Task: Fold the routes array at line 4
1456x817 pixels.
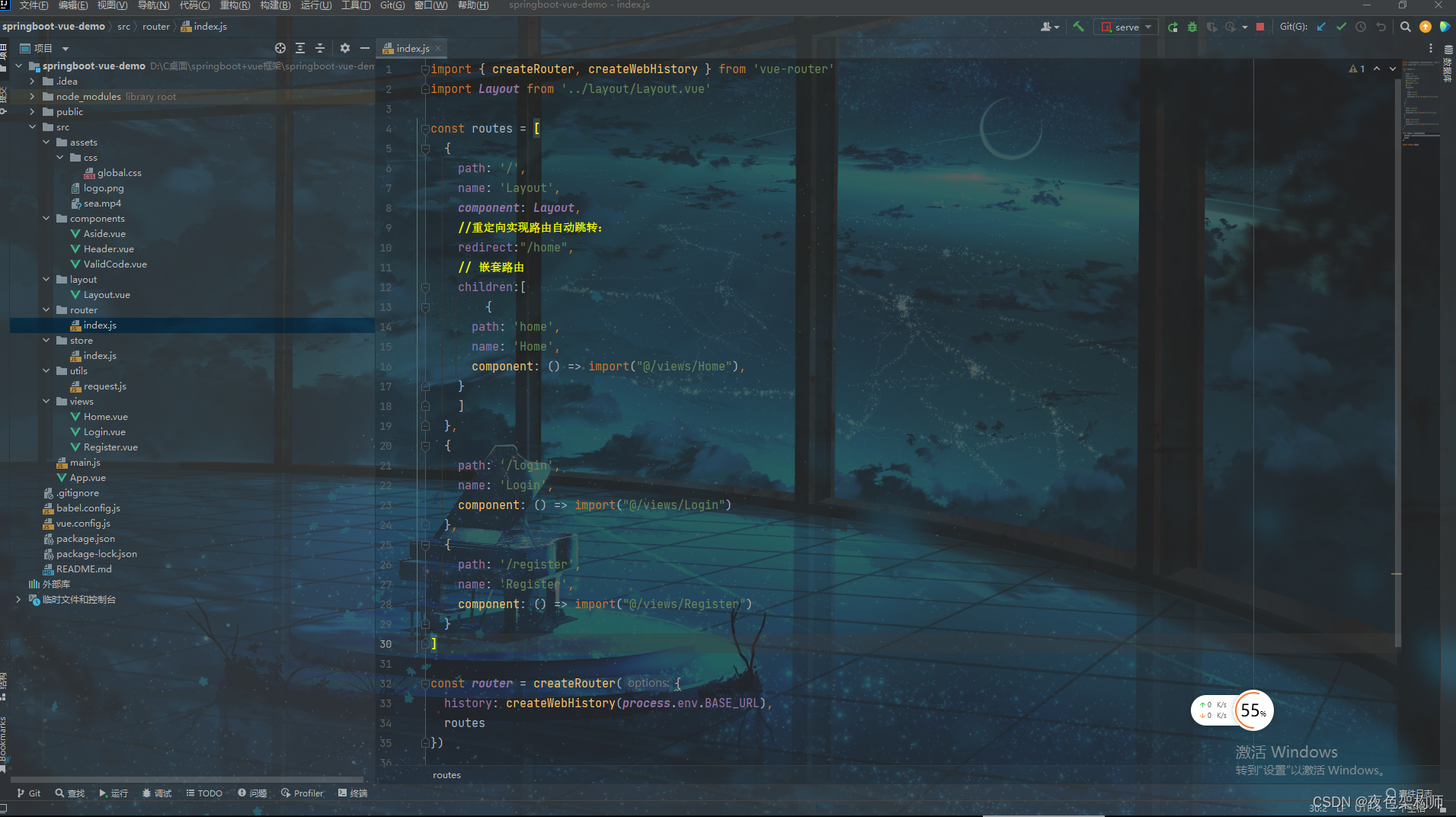Action: 425,129
